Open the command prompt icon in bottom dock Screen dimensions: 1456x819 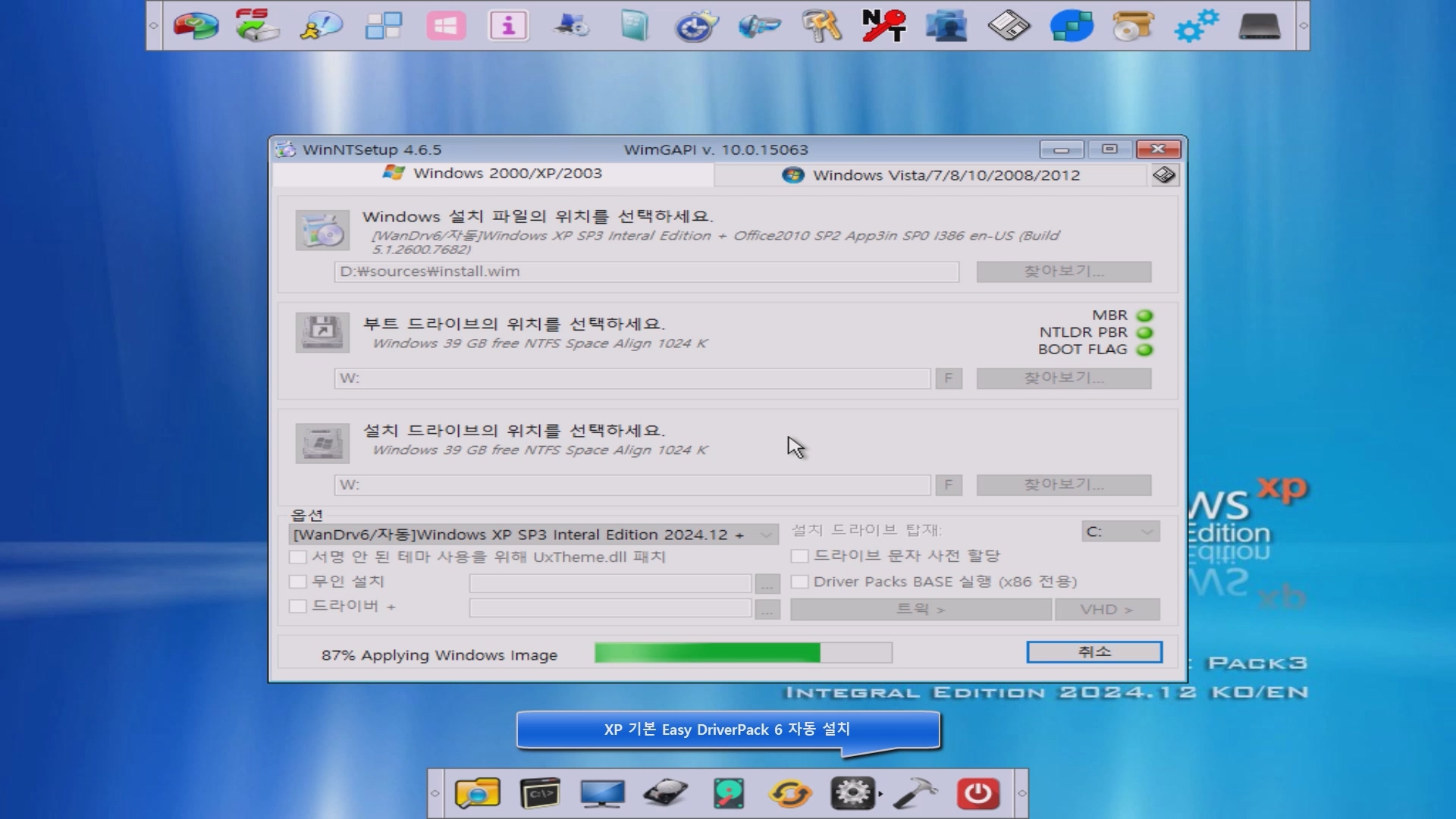click(540, 794)
